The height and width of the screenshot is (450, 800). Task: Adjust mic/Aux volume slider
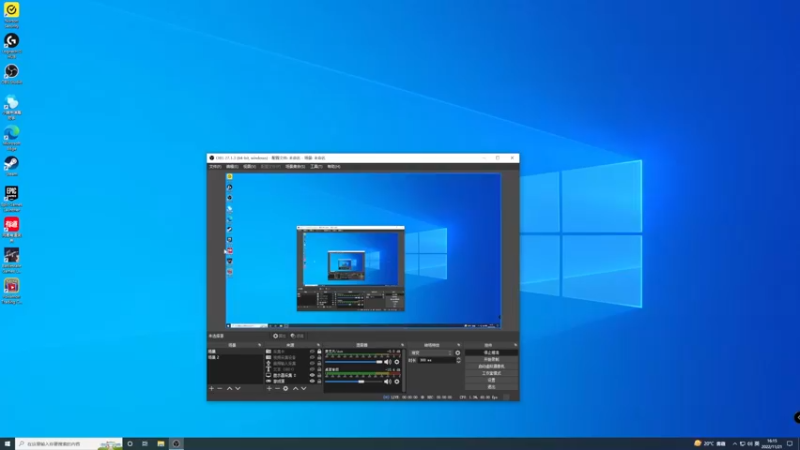[x=354, y=362]
